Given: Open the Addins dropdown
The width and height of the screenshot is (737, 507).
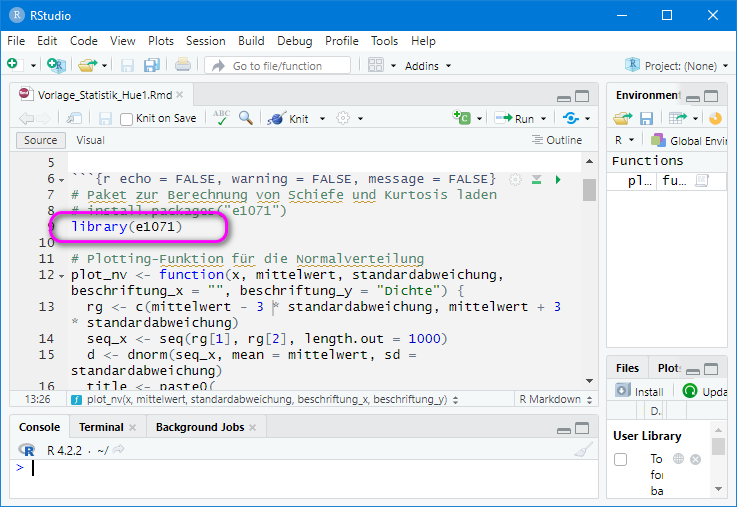Looking at the screenshot, I should 428,66.
